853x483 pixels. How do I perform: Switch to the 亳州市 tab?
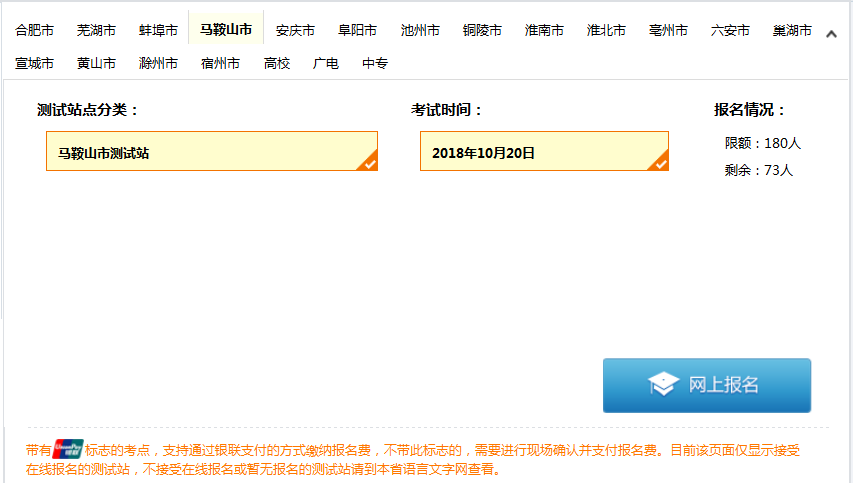pyautogui.click(x=668, y=30)
